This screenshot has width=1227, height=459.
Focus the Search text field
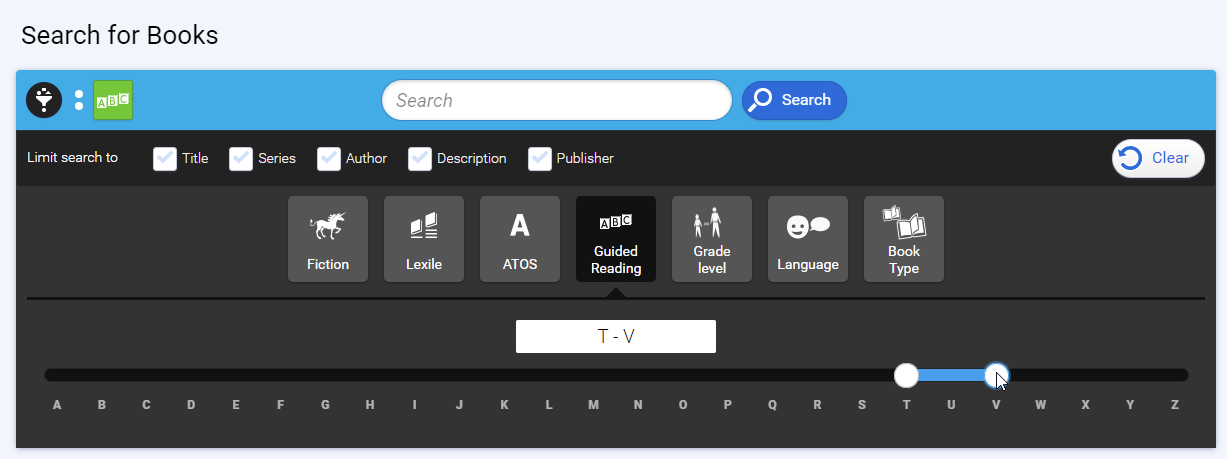[x=557, y=100]
